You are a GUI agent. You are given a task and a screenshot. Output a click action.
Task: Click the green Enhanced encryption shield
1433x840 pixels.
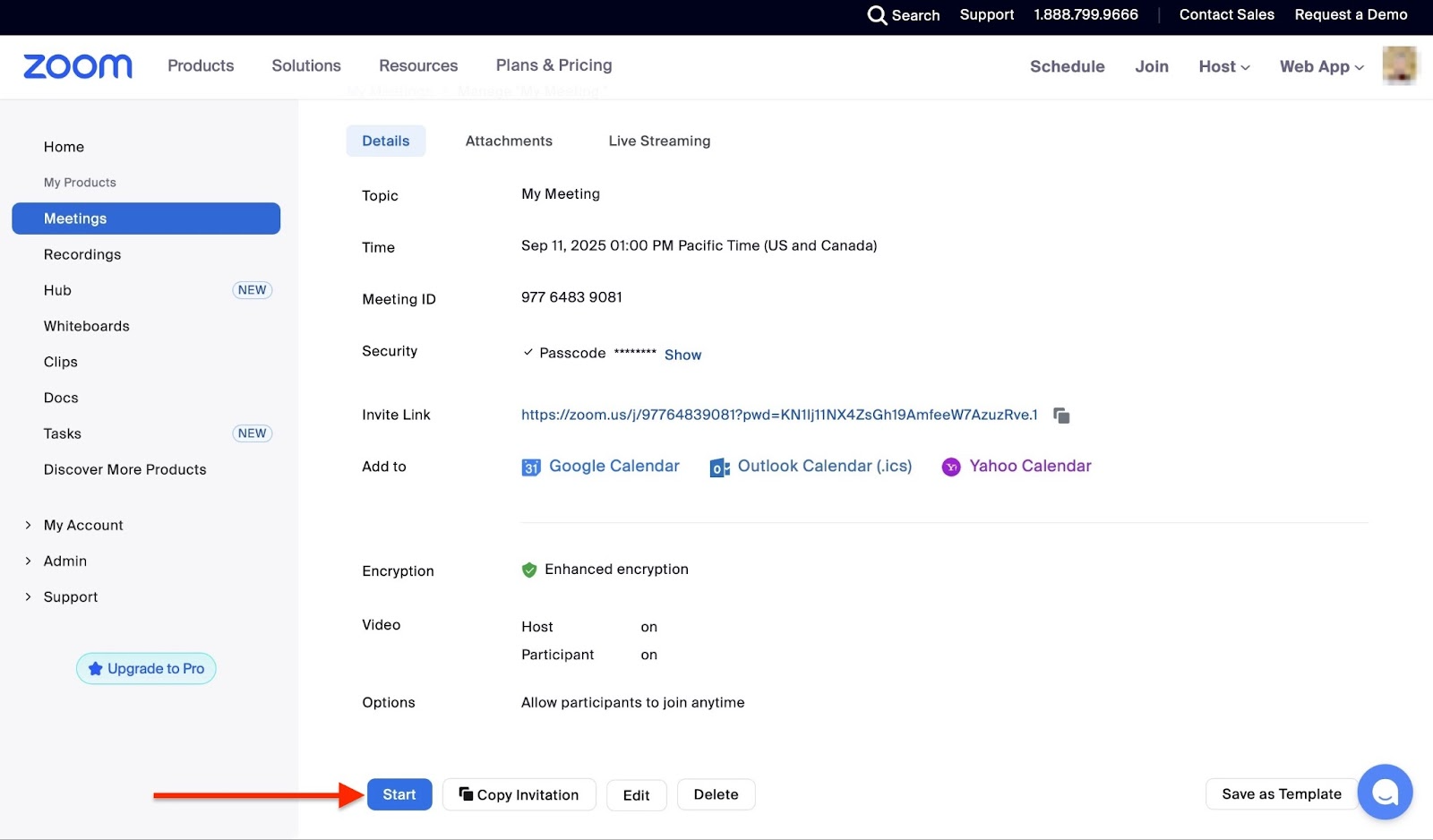coord(529,570)
